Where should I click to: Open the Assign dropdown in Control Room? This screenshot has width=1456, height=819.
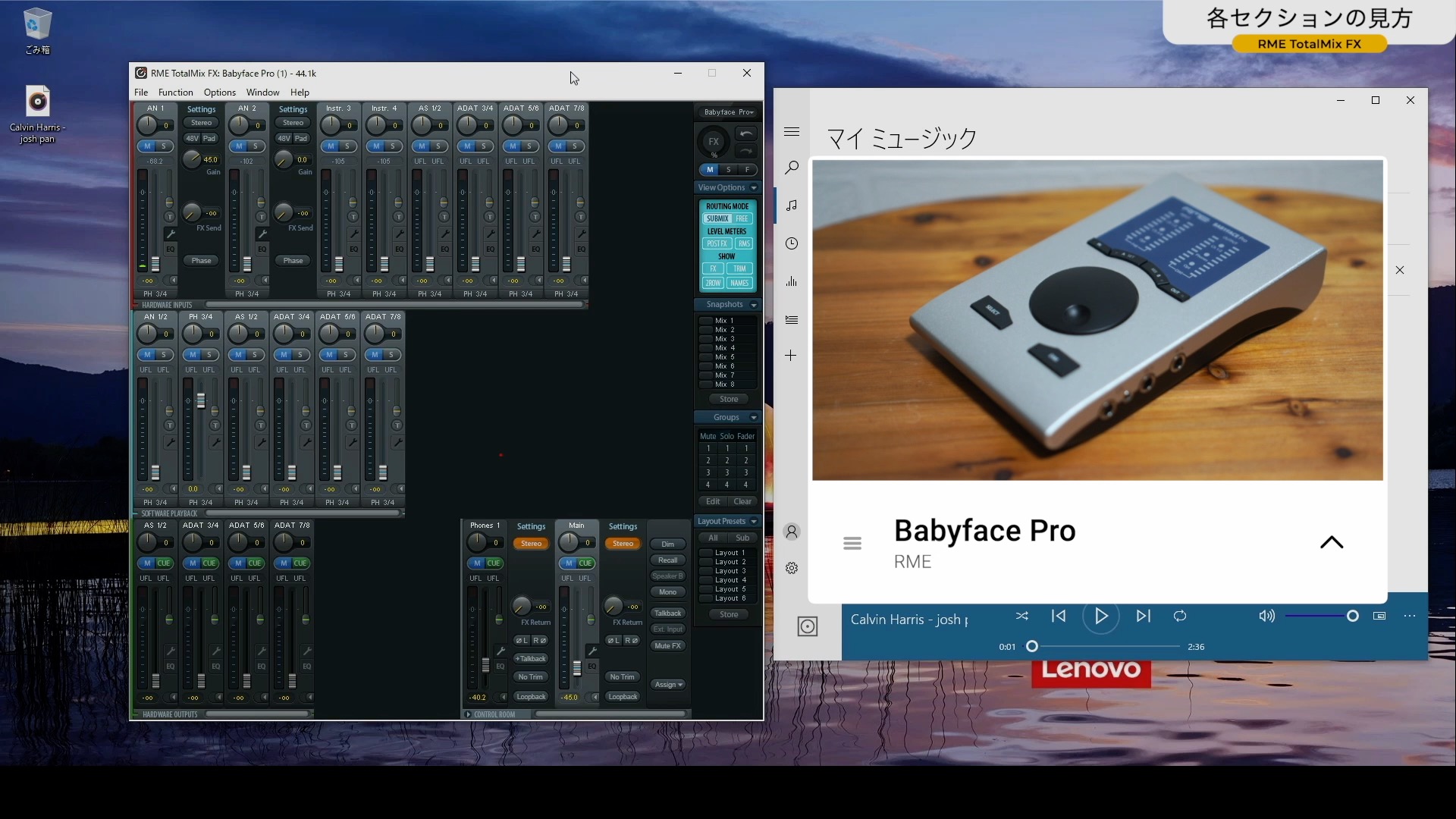[668, 684]
